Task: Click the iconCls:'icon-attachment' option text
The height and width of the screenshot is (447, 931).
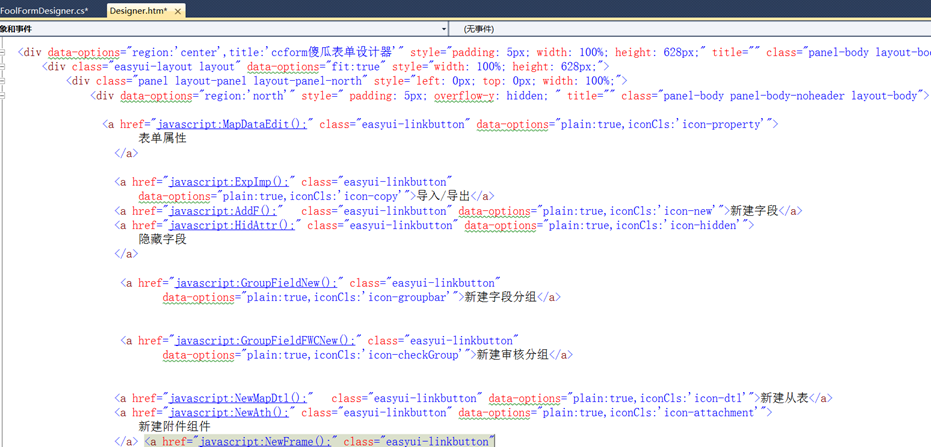Action: coord(682,412)
